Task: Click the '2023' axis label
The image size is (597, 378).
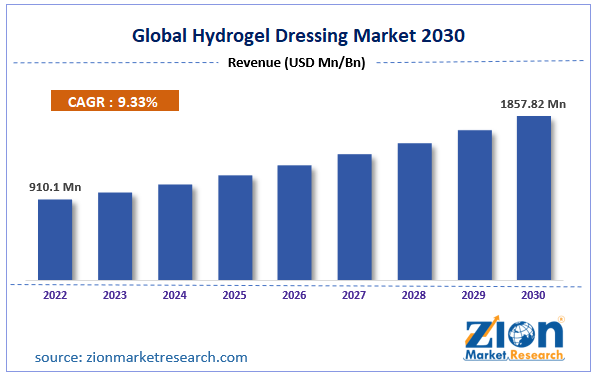Action: tap(115, 295)
